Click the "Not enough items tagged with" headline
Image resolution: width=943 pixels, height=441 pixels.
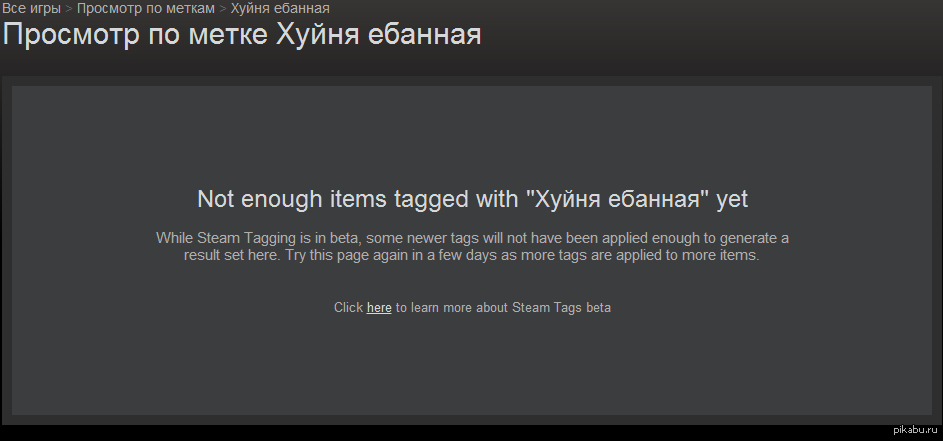pos(359,199)
